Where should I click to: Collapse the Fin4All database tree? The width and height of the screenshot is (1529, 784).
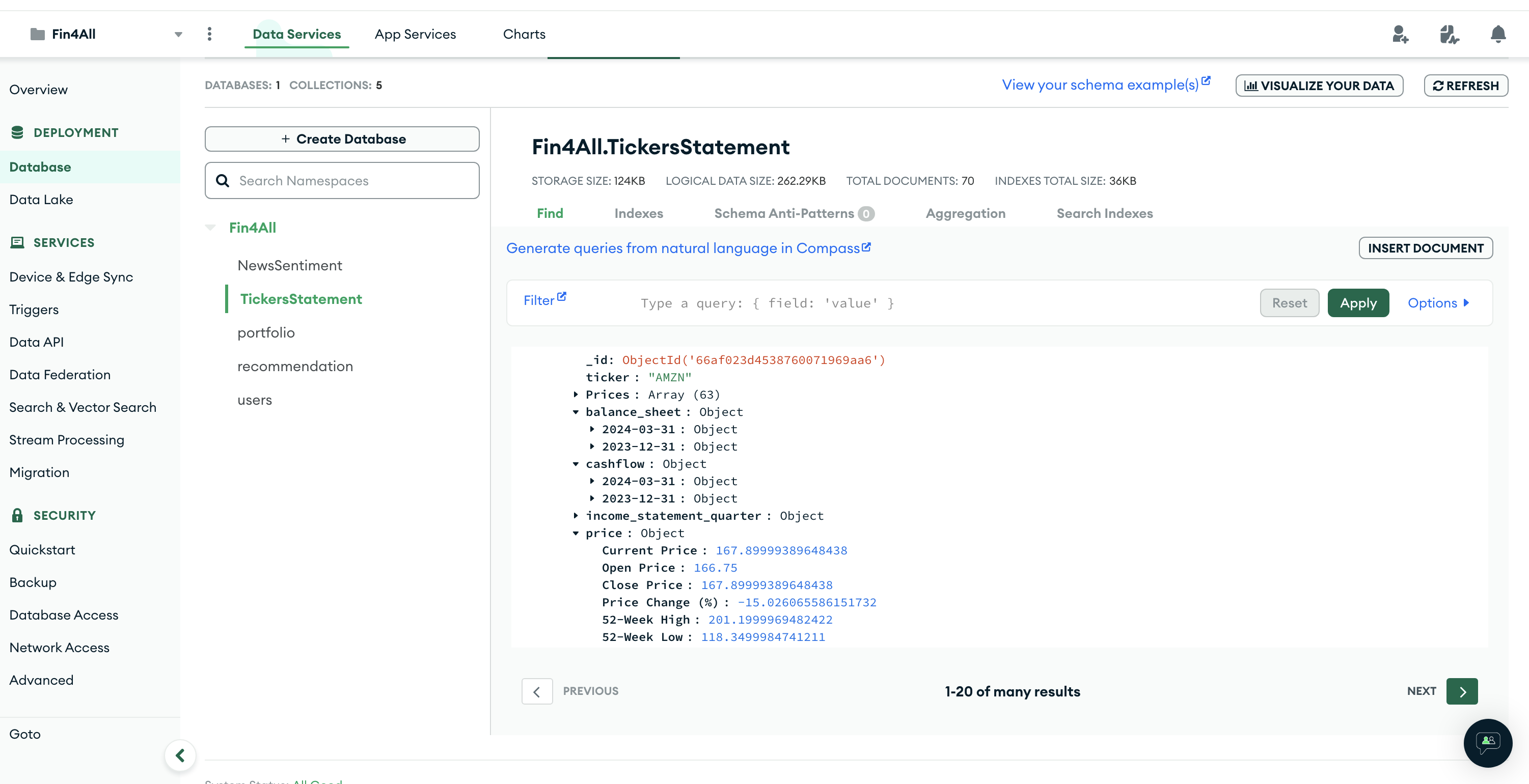click(x=210, y=228)
